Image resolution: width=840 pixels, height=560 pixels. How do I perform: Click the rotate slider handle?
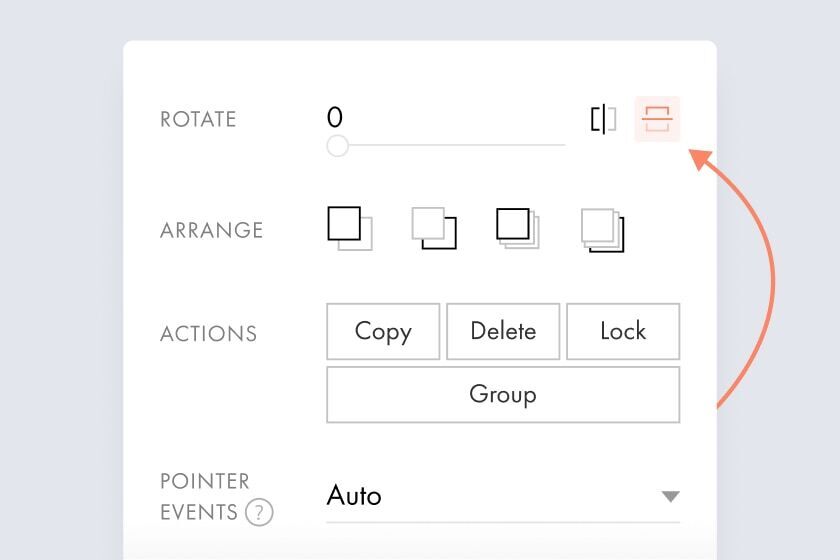click(x=338, y=145)
